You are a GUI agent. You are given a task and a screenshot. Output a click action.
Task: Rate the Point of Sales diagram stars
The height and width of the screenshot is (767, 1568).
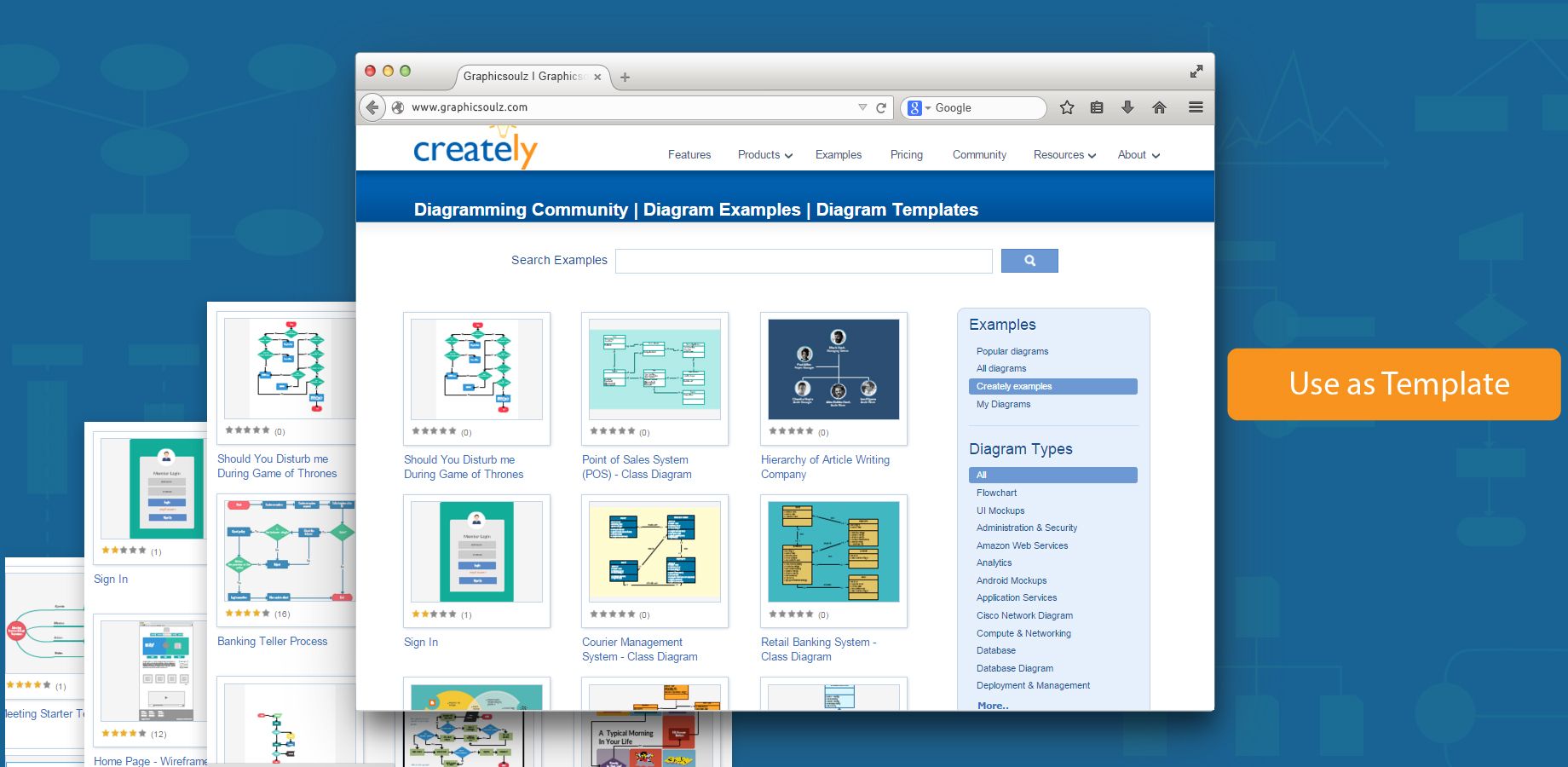[612, 431]
